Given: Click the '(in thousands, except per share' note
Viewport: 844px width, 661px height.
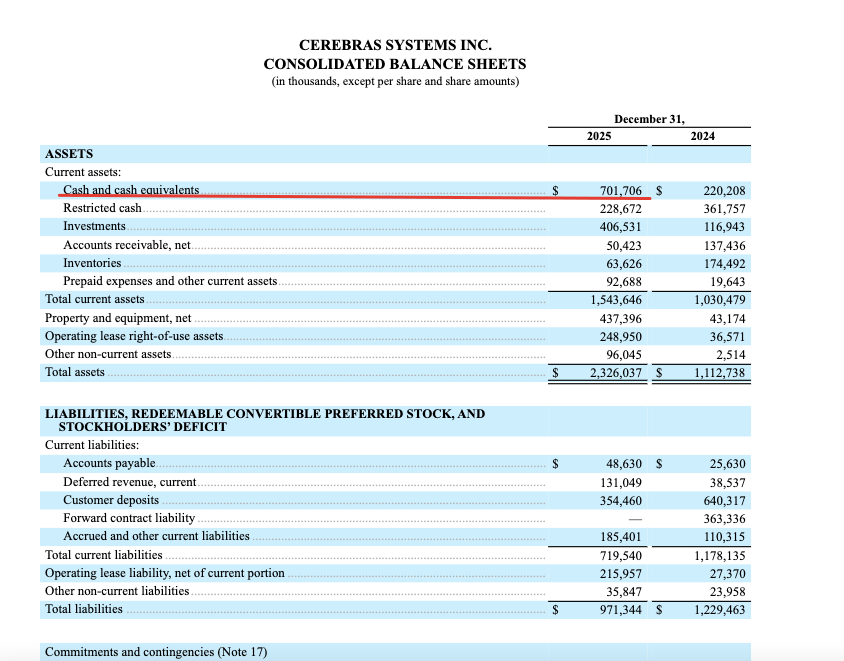Looking at the screenshot, I should pyautogui.click(x=395, y=81).
